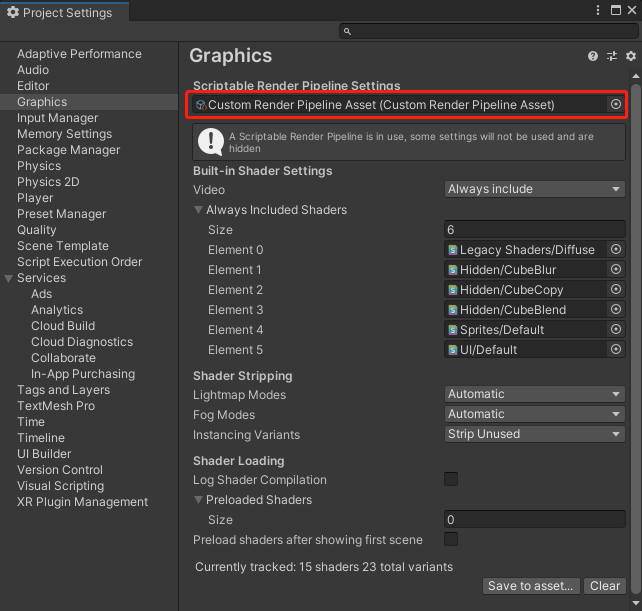Open object picker for Hidden/CubeBlend

616,310
